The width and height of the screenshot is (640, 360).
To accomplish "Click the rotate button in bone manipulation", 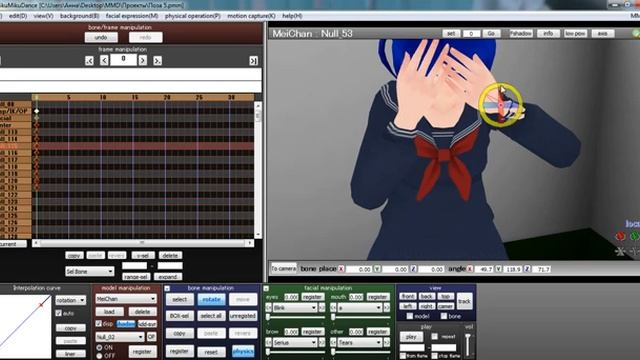I will click(x=211, y=300).
